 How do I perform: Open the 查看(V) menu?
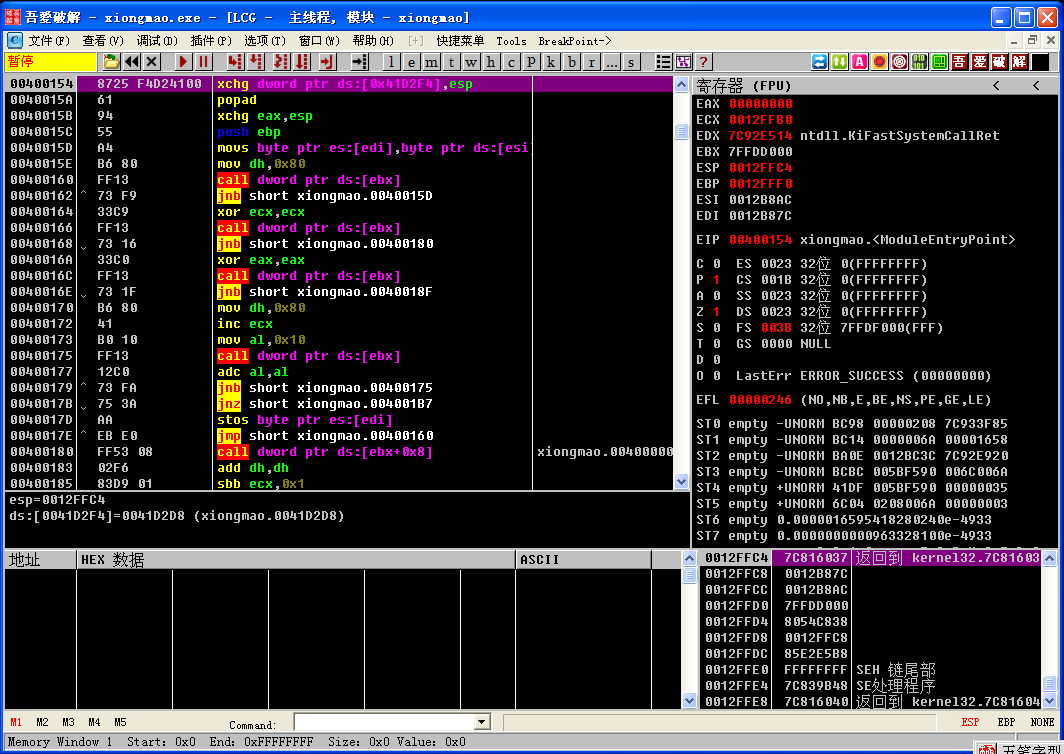coord(103,41)
